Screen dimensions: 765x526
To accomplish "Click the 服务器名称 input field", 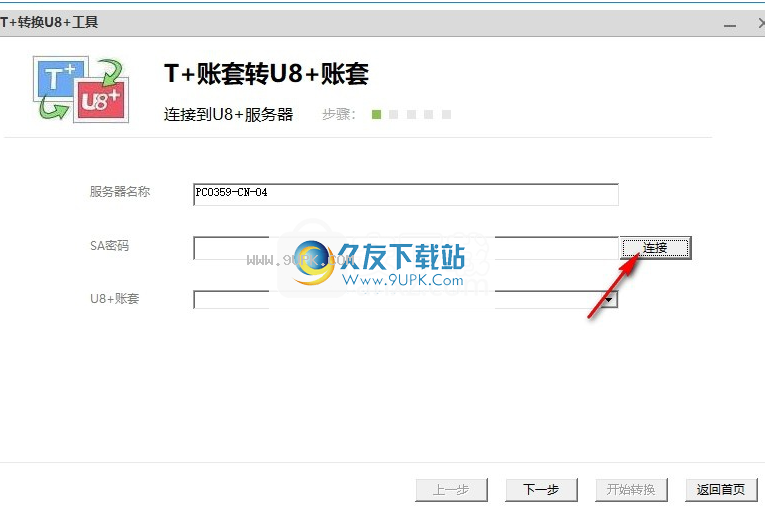I will pos(406,194).
